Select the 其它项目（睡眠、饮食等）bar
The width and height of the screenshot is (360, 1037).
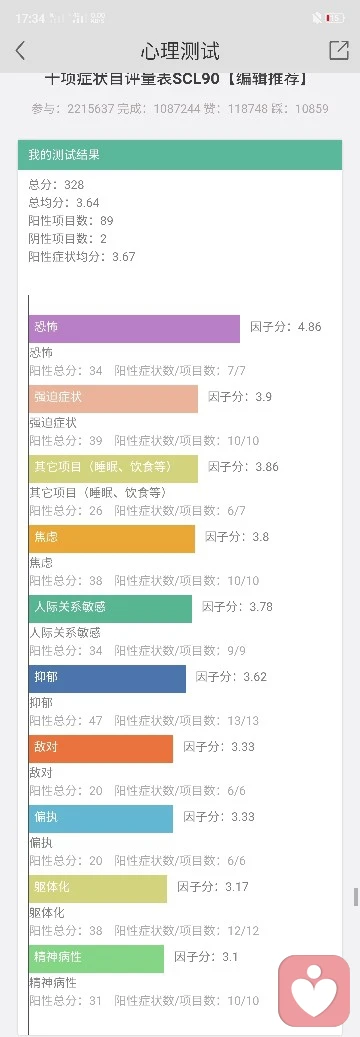113,469
